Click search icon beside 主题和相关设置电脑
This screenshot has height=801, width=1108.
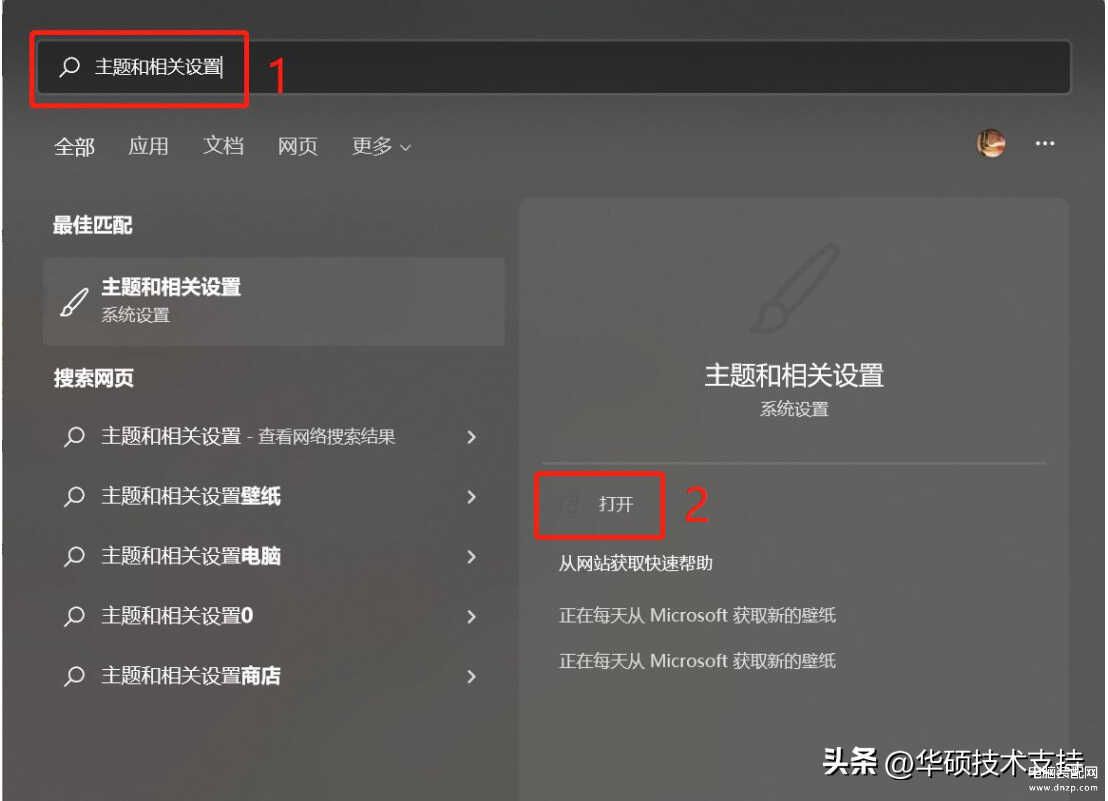click(x=74, y=557)
